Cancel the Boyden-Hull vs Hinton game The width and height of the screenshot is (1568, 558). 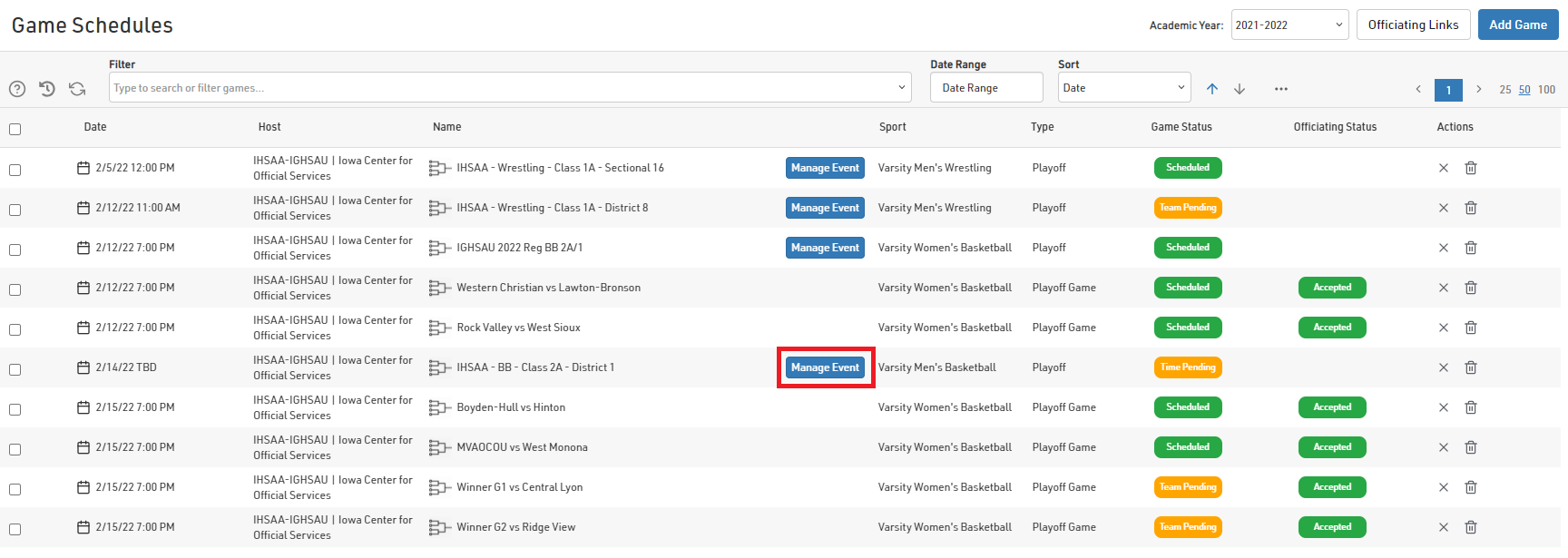click(1444, 407)
